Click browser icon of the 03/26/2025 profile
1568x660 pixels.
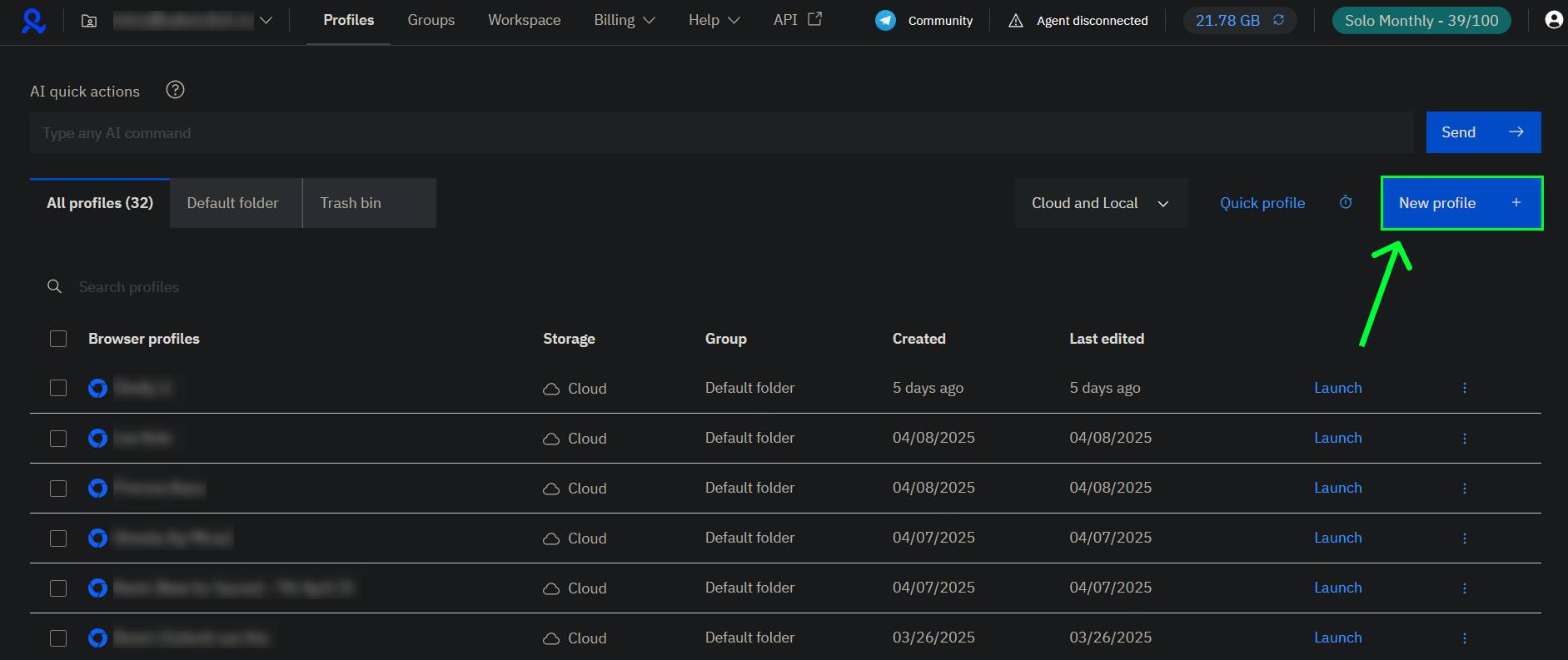point(98,638)
